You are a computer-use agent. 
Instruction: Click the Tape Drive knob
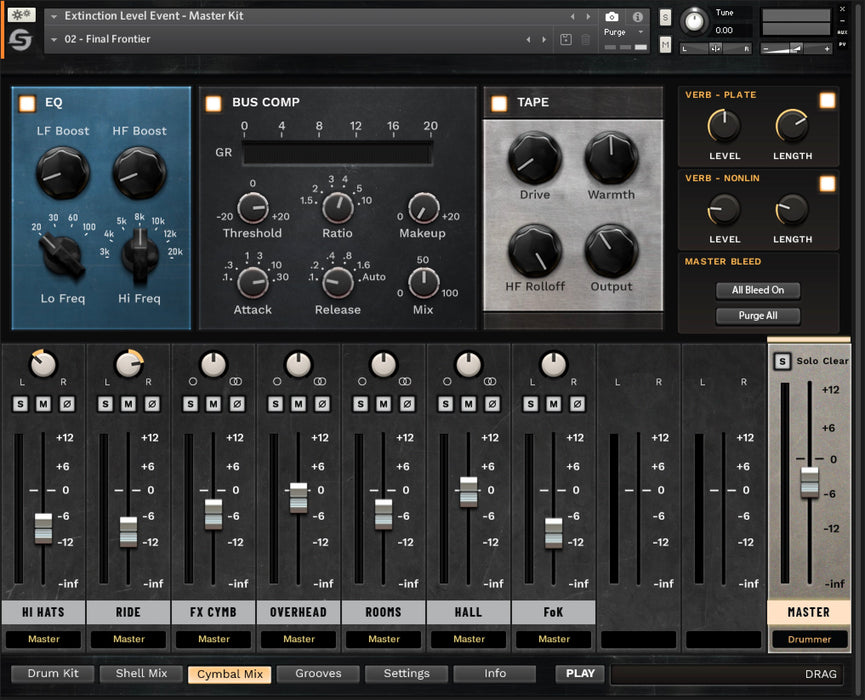point(534,158)
